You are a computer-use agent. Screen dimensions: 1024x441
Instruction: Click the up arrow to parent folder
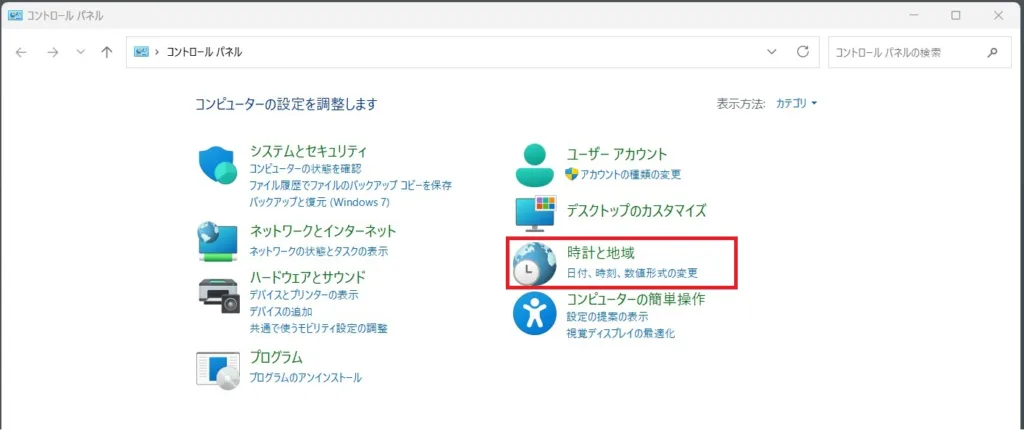click(x=107, y=52)
